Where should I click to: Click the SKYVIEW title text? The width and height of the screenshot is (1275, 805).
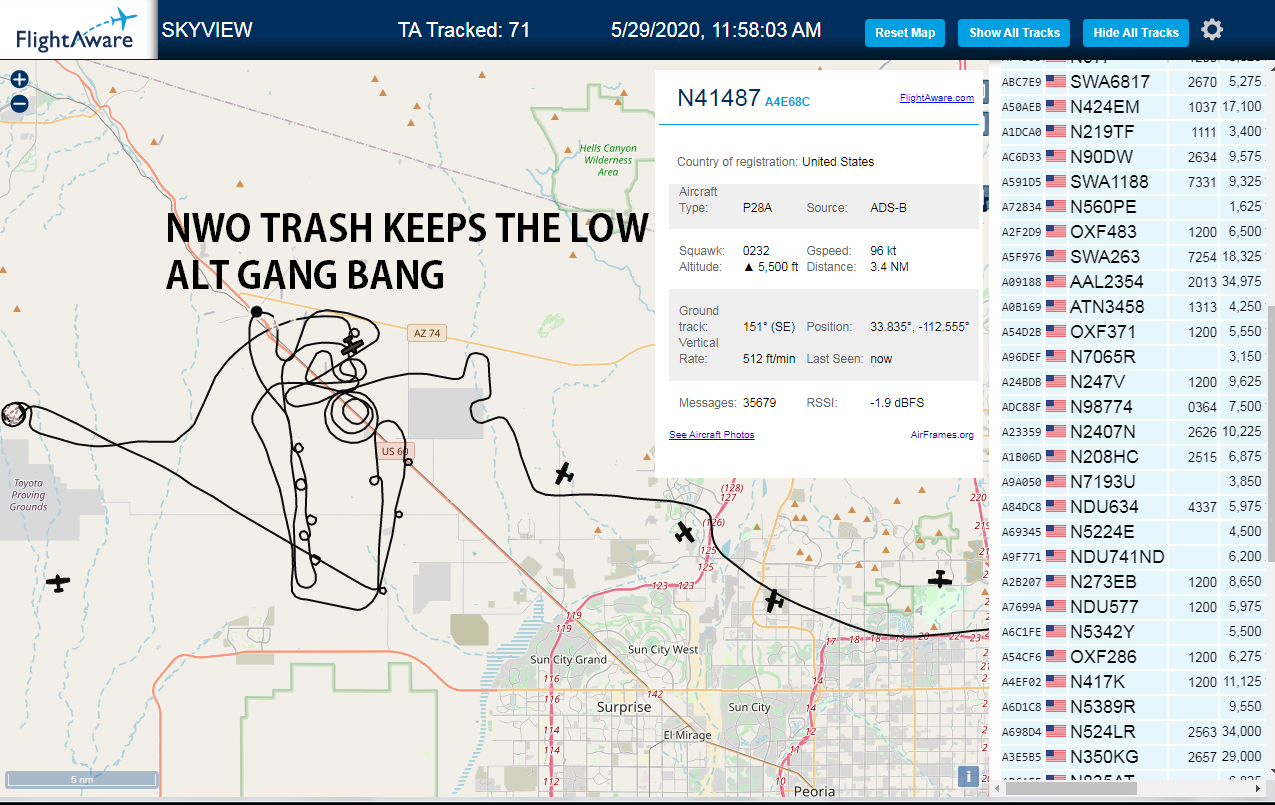point(207,30)
